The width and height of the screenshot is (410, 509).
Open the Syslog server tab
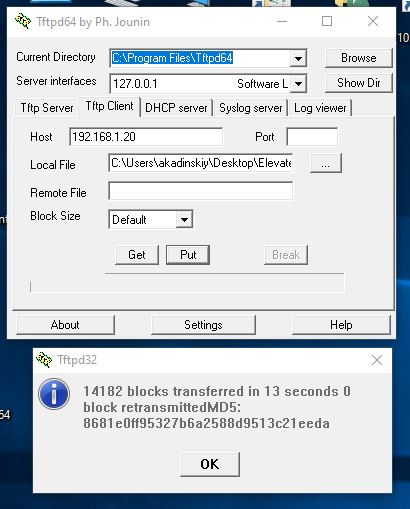point(251,108)
